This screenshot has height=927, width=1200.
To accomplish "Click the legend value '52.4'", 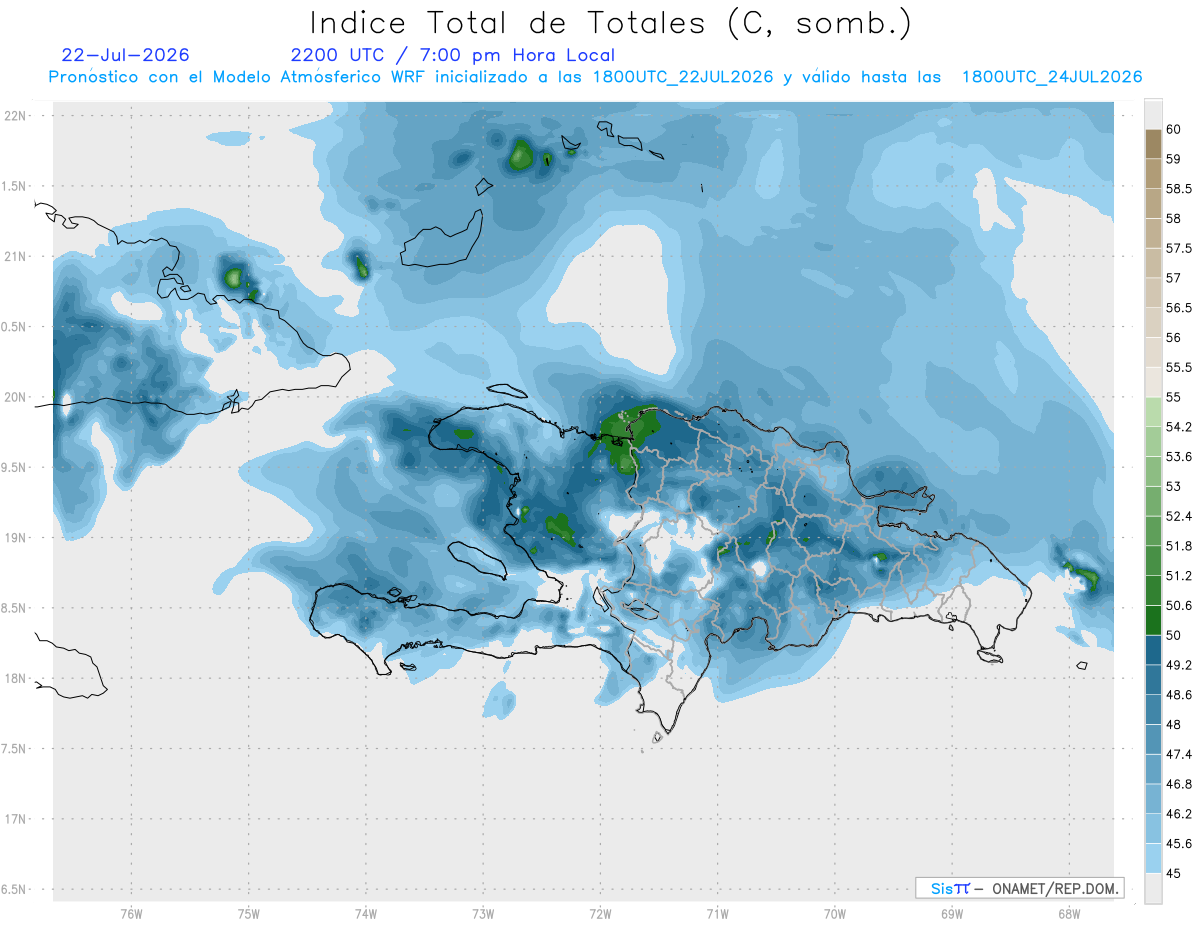I will coord(1179,517).
